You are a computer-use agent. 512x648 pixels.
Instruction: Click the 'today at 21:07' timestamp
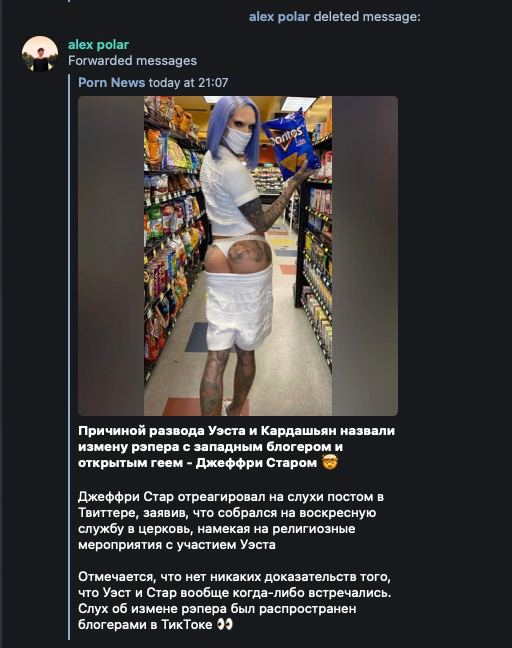[x=188, y=83]
